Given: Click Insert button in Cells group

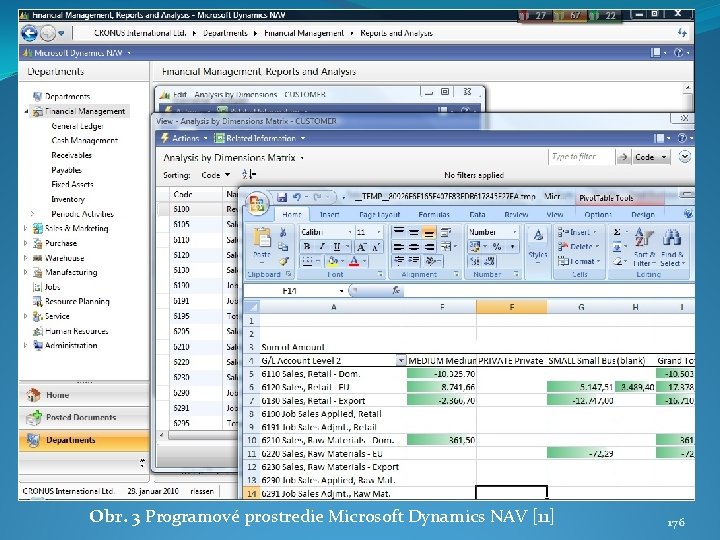Looking at the screenshot, I should [x=577, y=232].
